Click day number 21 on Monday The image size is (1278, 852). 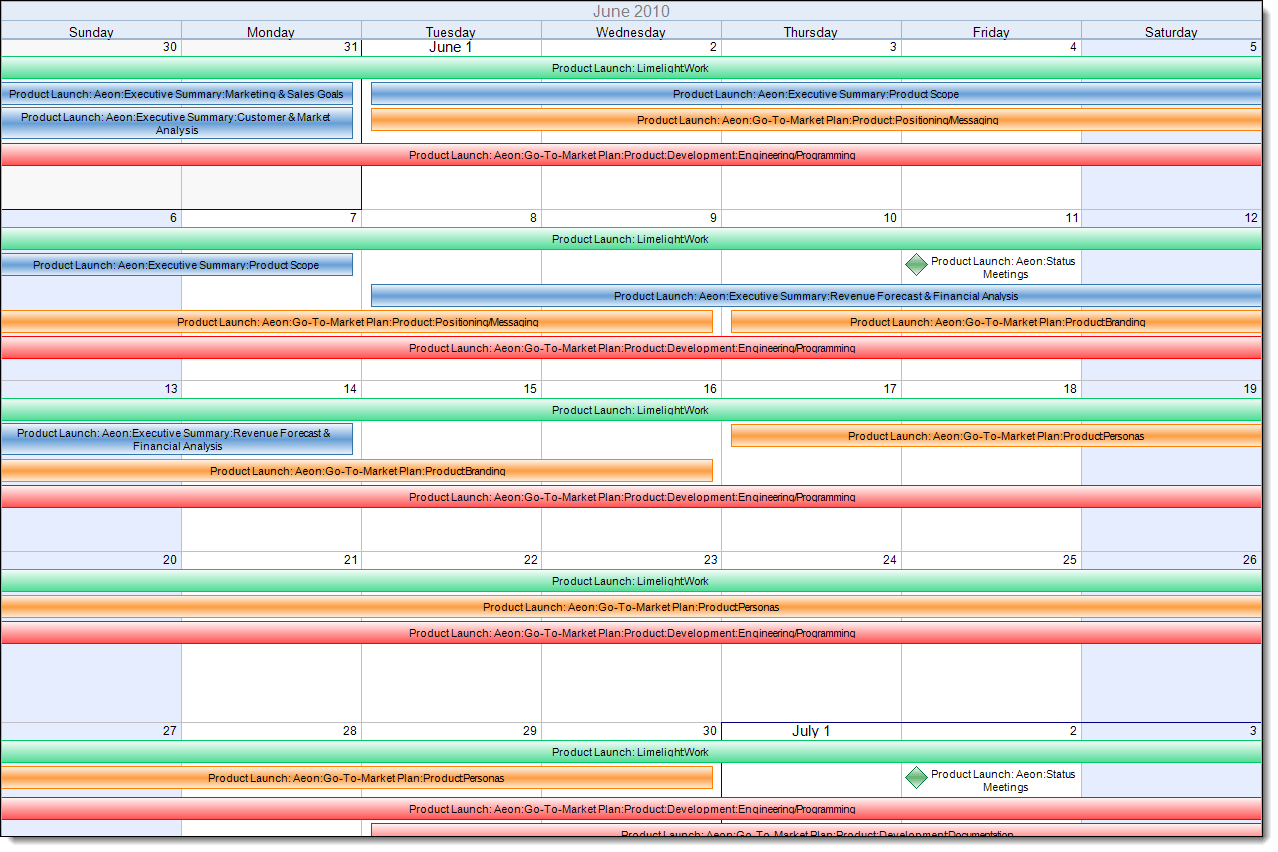(x=350, y=560)
